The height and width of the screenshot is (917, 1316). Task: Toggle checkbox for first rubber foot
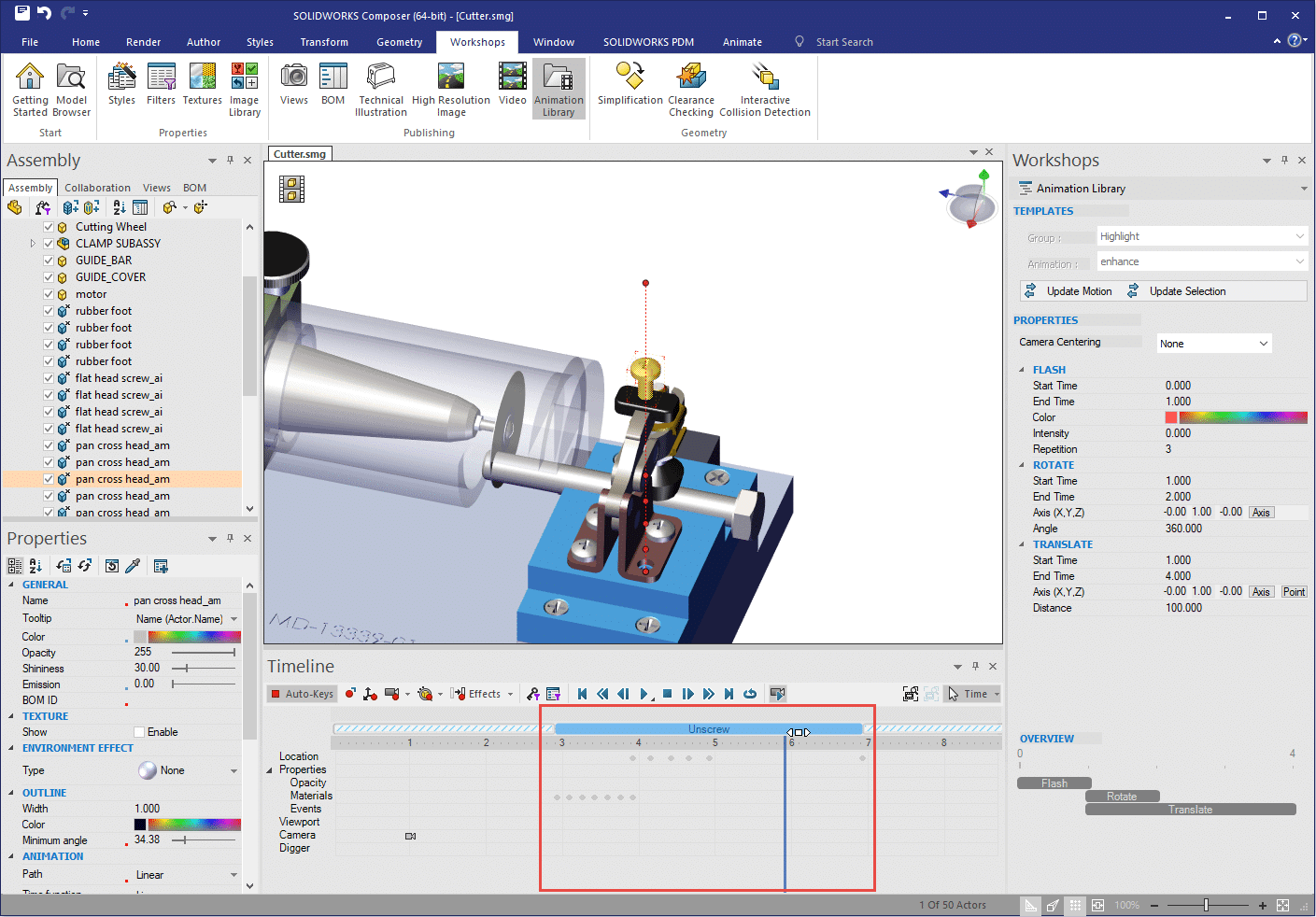(49, 311)
